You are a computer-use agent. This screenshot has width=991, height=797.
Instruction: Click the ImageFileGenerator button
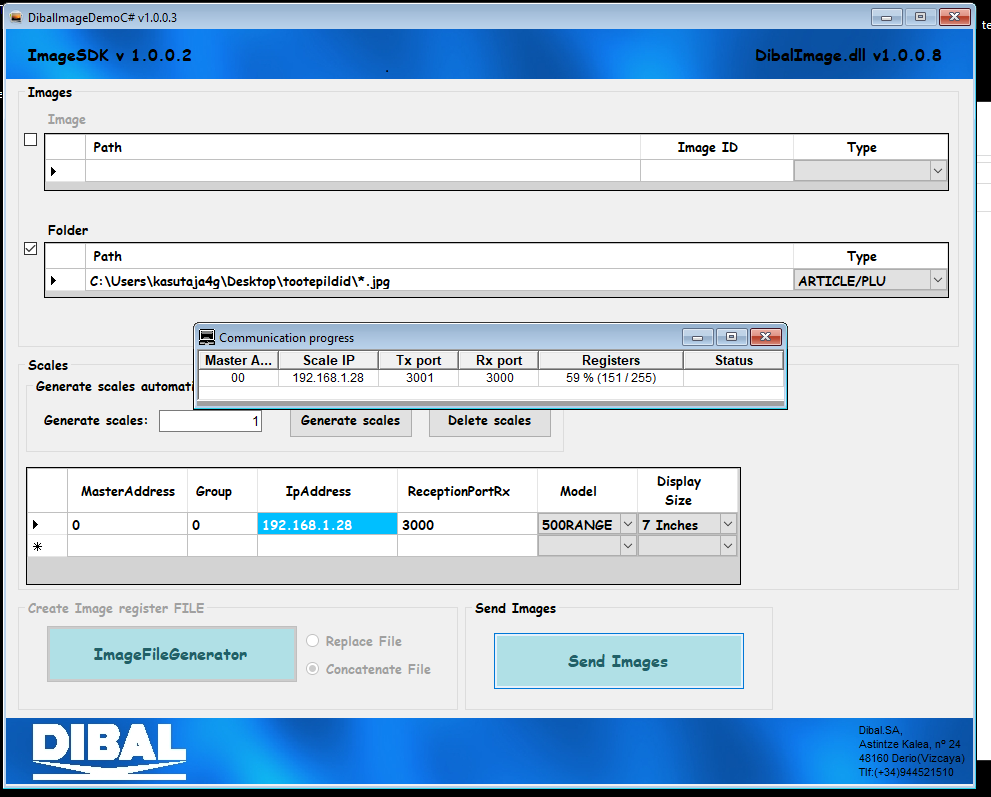172,654
